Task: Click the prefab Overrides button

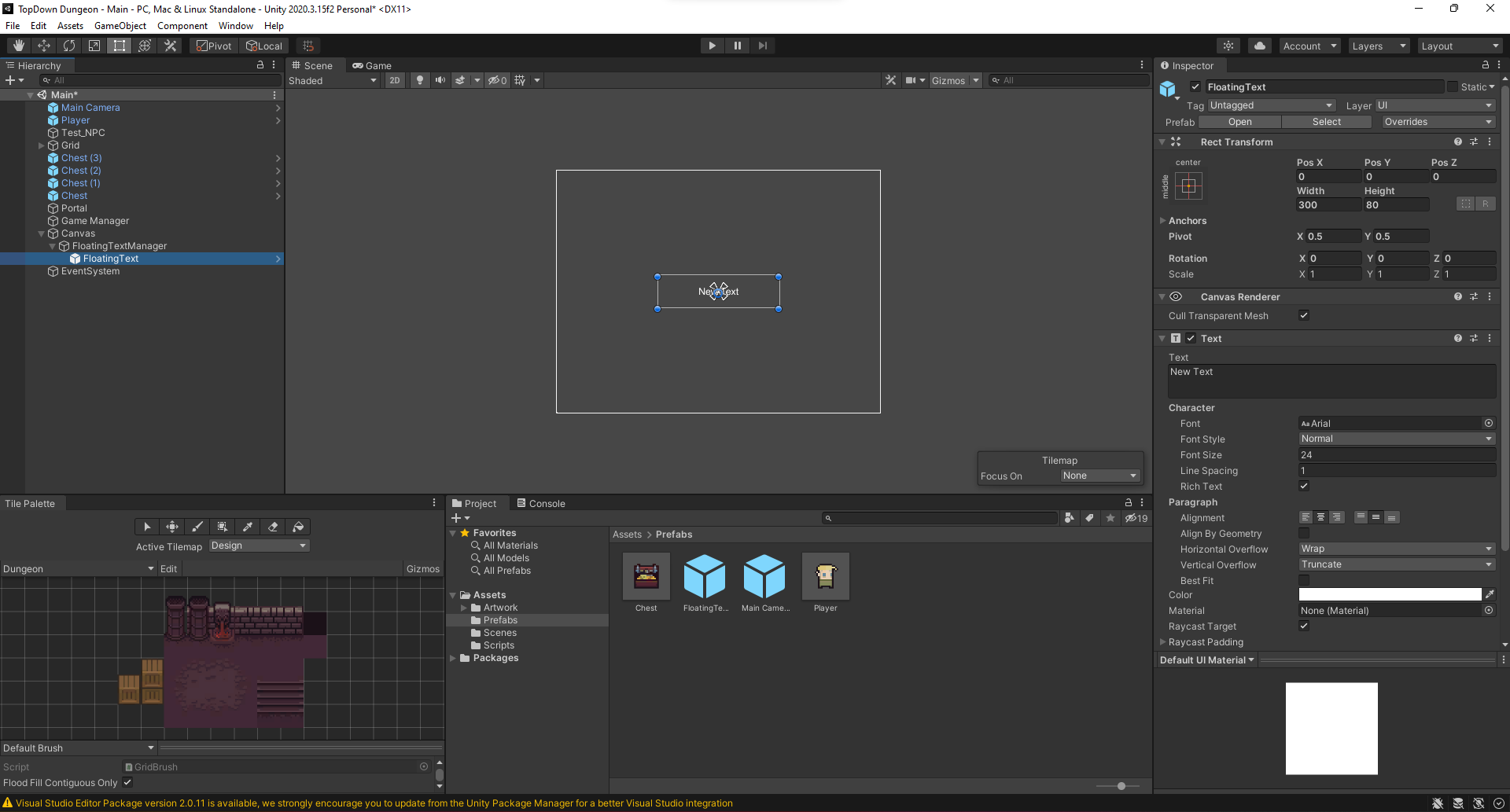Action: [x=1438, y=122]
